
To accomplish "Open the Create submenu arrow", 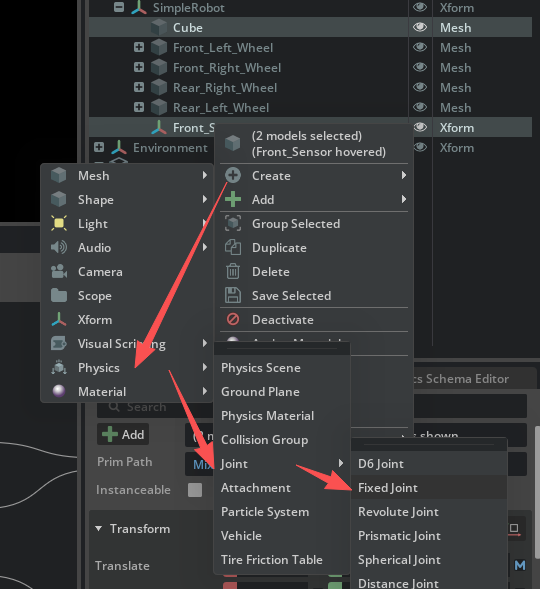I will [404, 175].
